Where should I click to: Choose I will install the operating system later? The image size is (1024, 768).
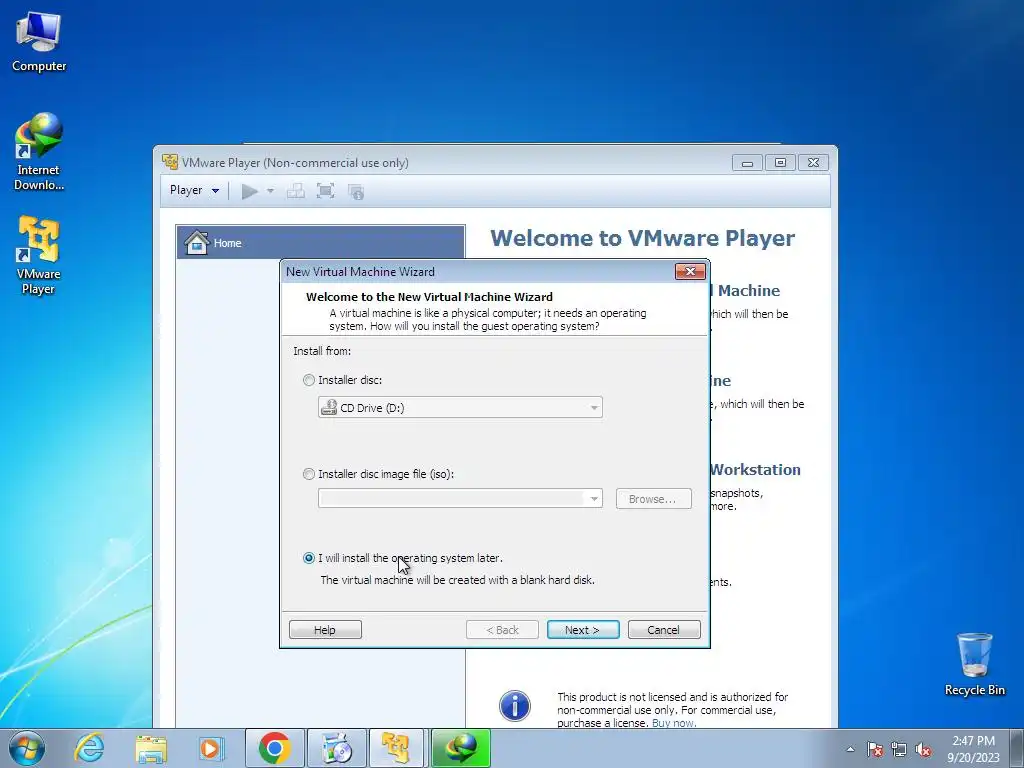click(309, 558)
